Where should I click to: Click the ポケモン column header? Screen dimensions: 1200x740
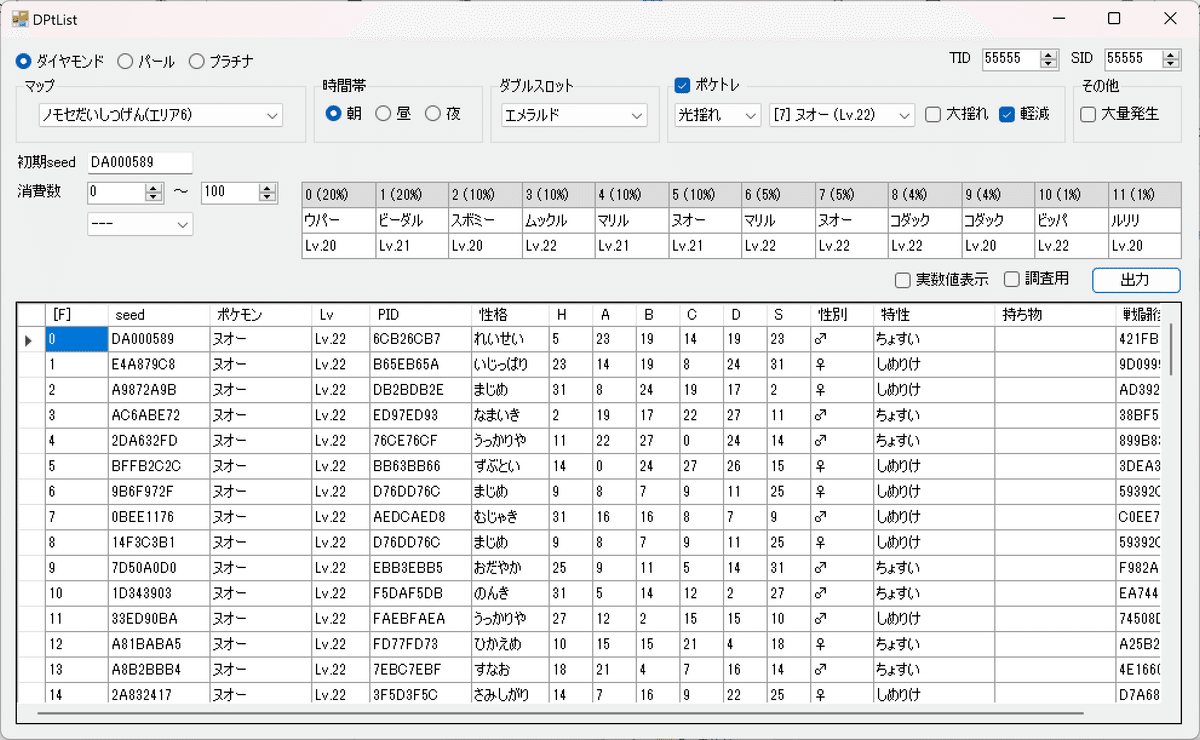click(260, 315)
